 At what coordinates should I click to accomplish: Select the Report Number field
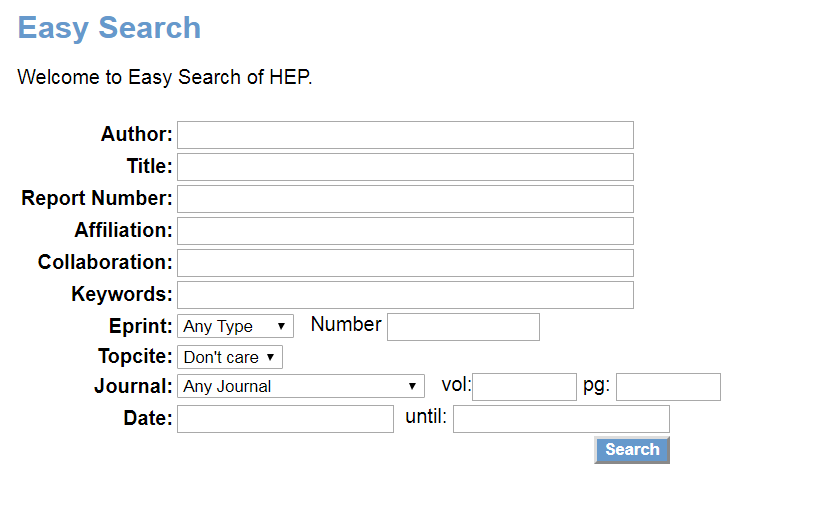[x=405, y=199]
